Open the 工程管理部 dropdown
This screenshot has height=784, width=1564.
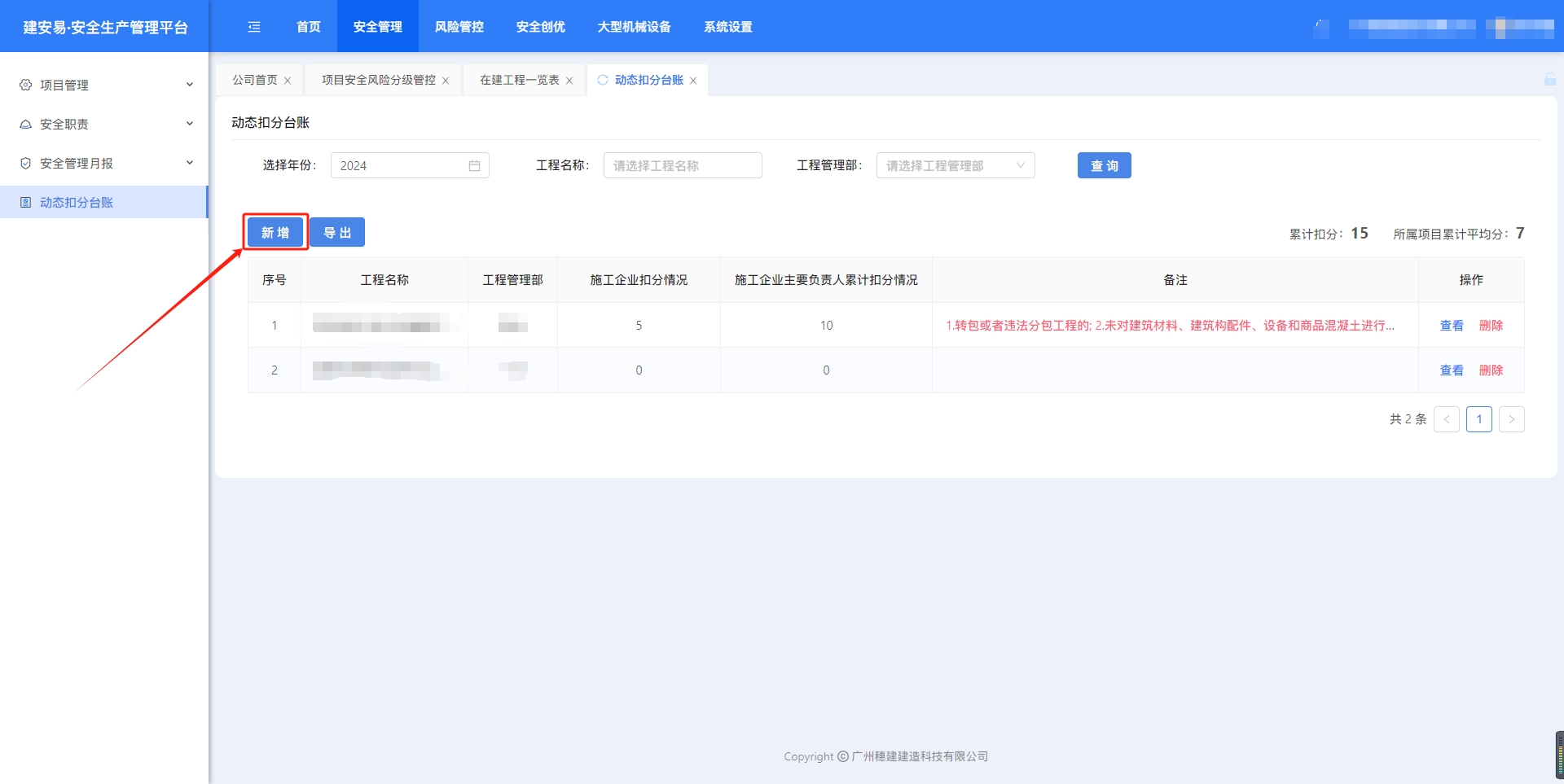(x=955, y=166)
